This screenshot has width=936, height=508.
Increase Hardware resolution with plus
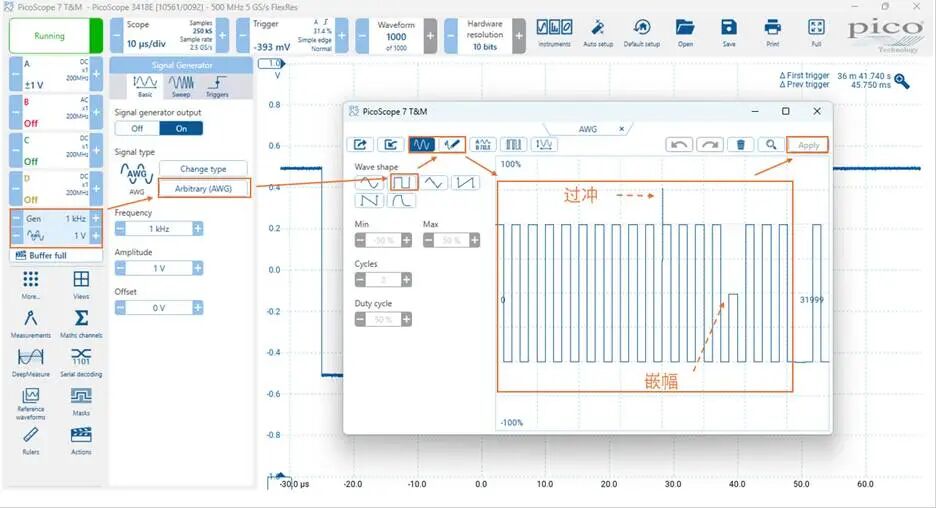tap(519, 36)
